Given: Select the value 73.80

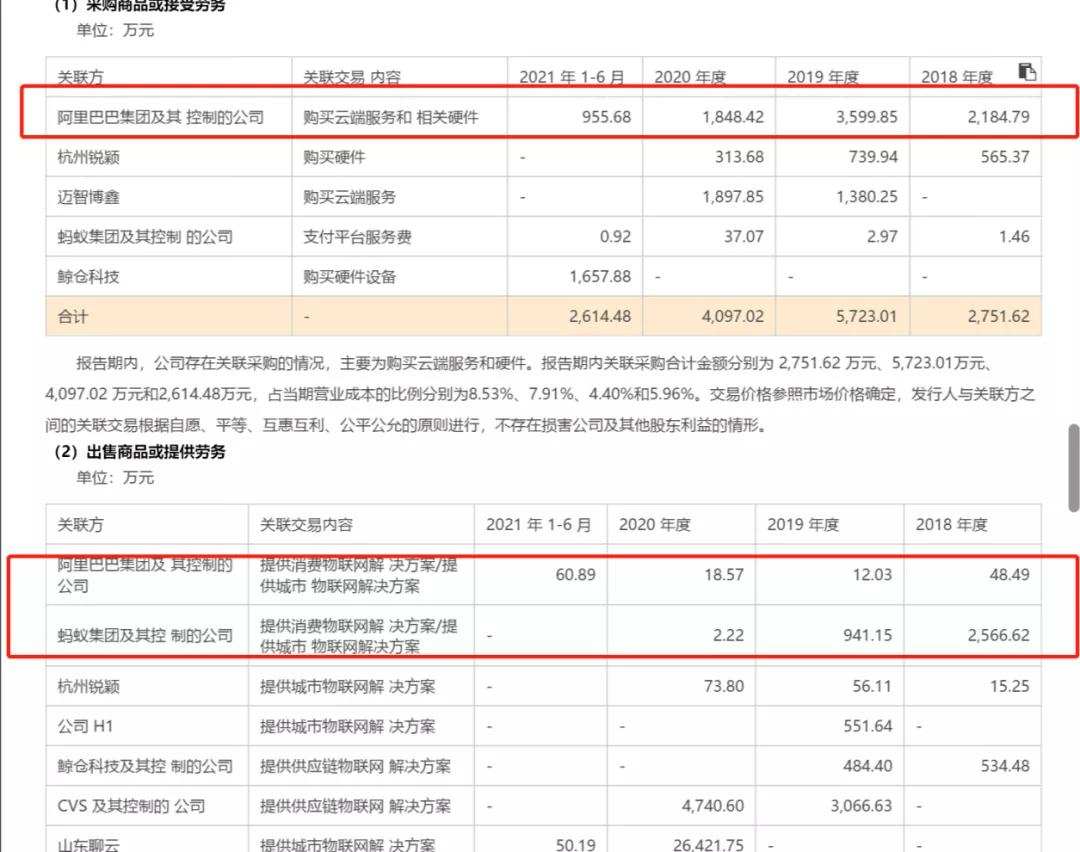Looking at the screenshot, I should [724, 686].
